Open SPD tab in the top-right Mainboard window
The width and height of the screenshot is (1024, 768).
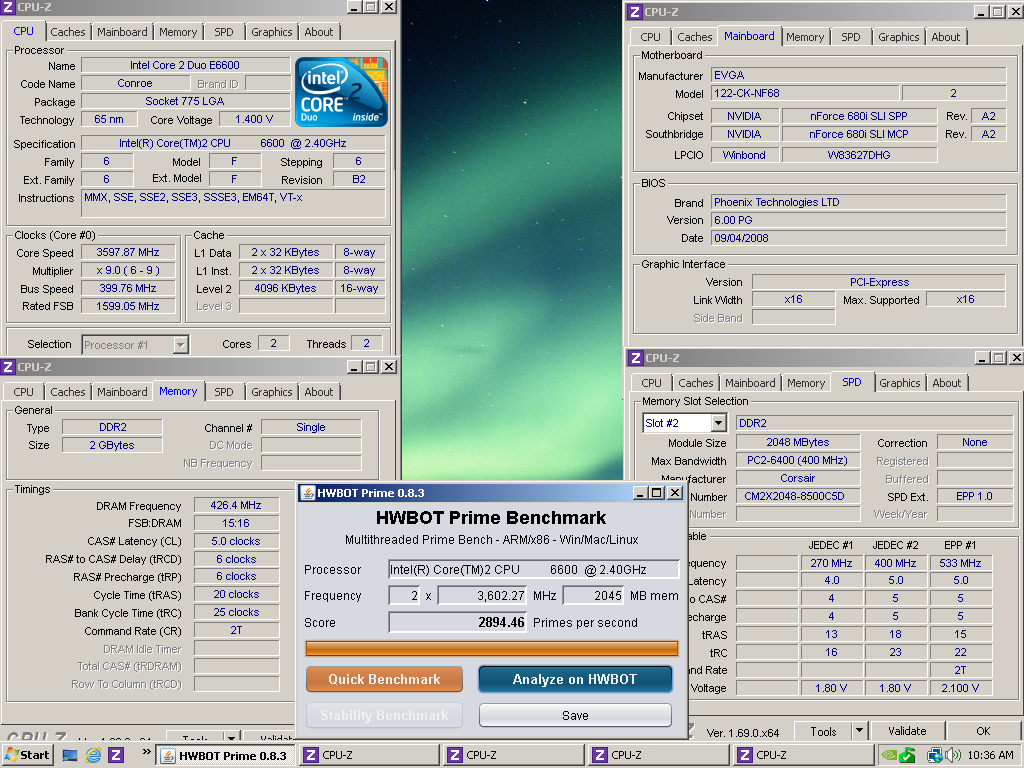tap(850, 37)
